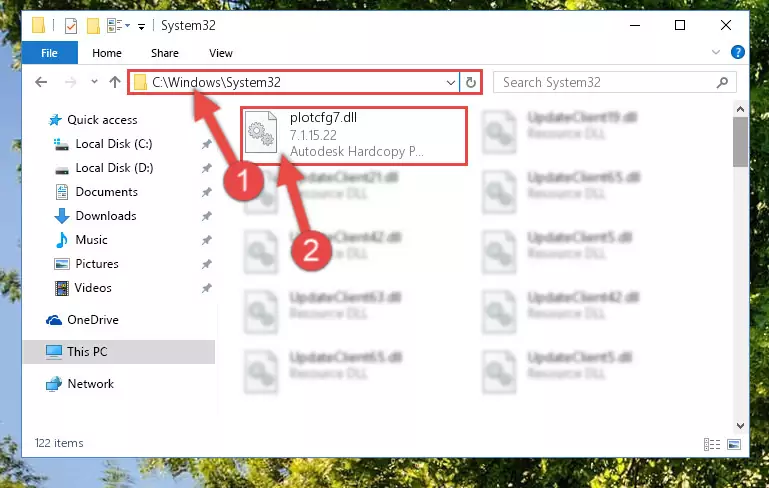Open Pictures folder in the sidebar
The image size is (769, 488).
tap(97, 264)
